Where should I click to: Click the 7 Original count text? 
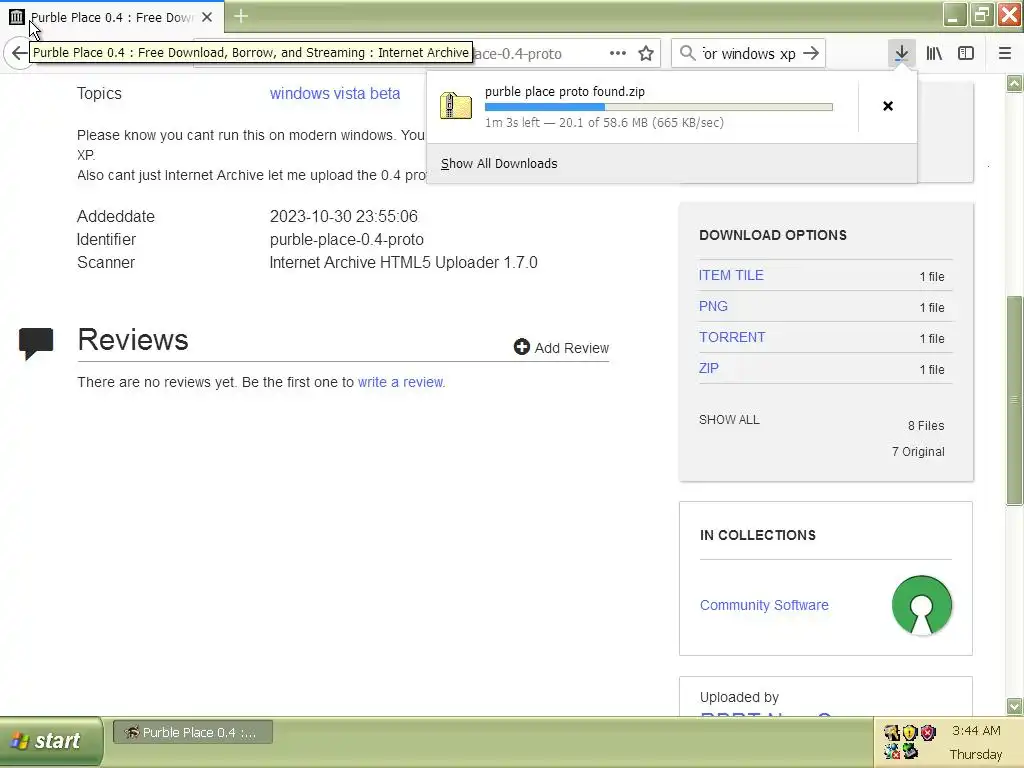pyautogui.click(x=918, y=452)
